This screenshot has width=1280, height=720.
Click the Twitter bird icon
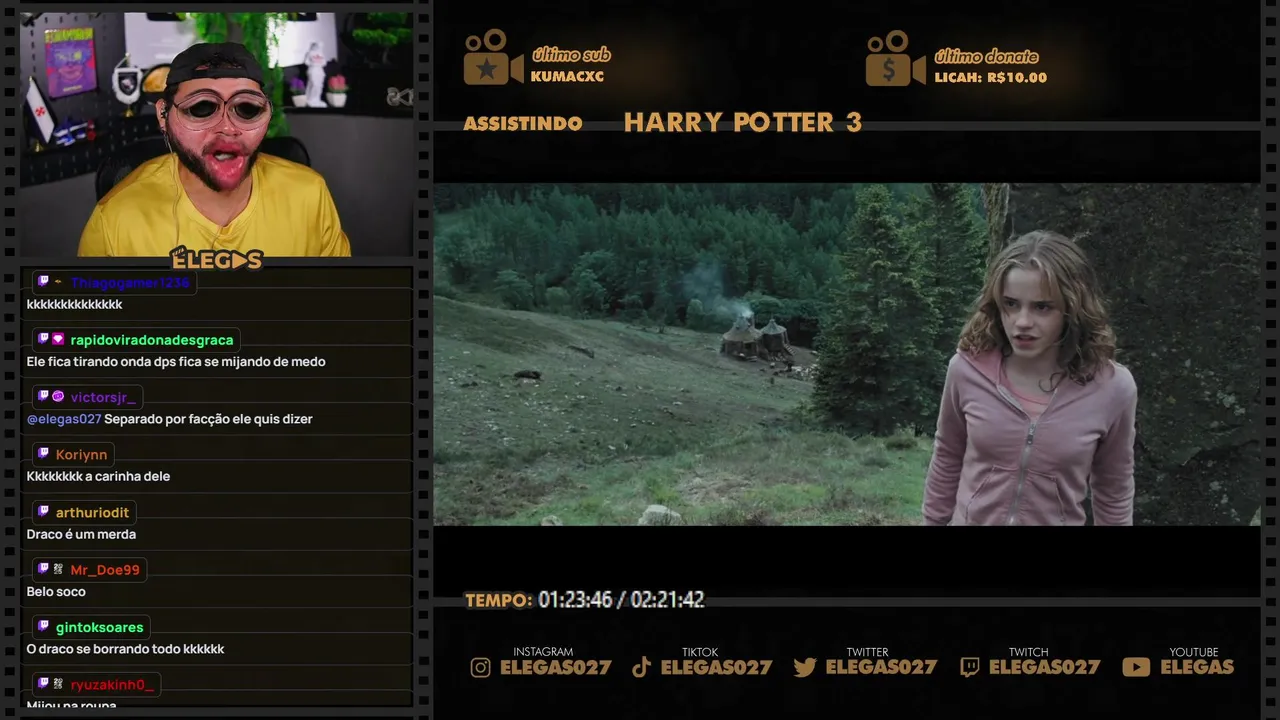805,668
